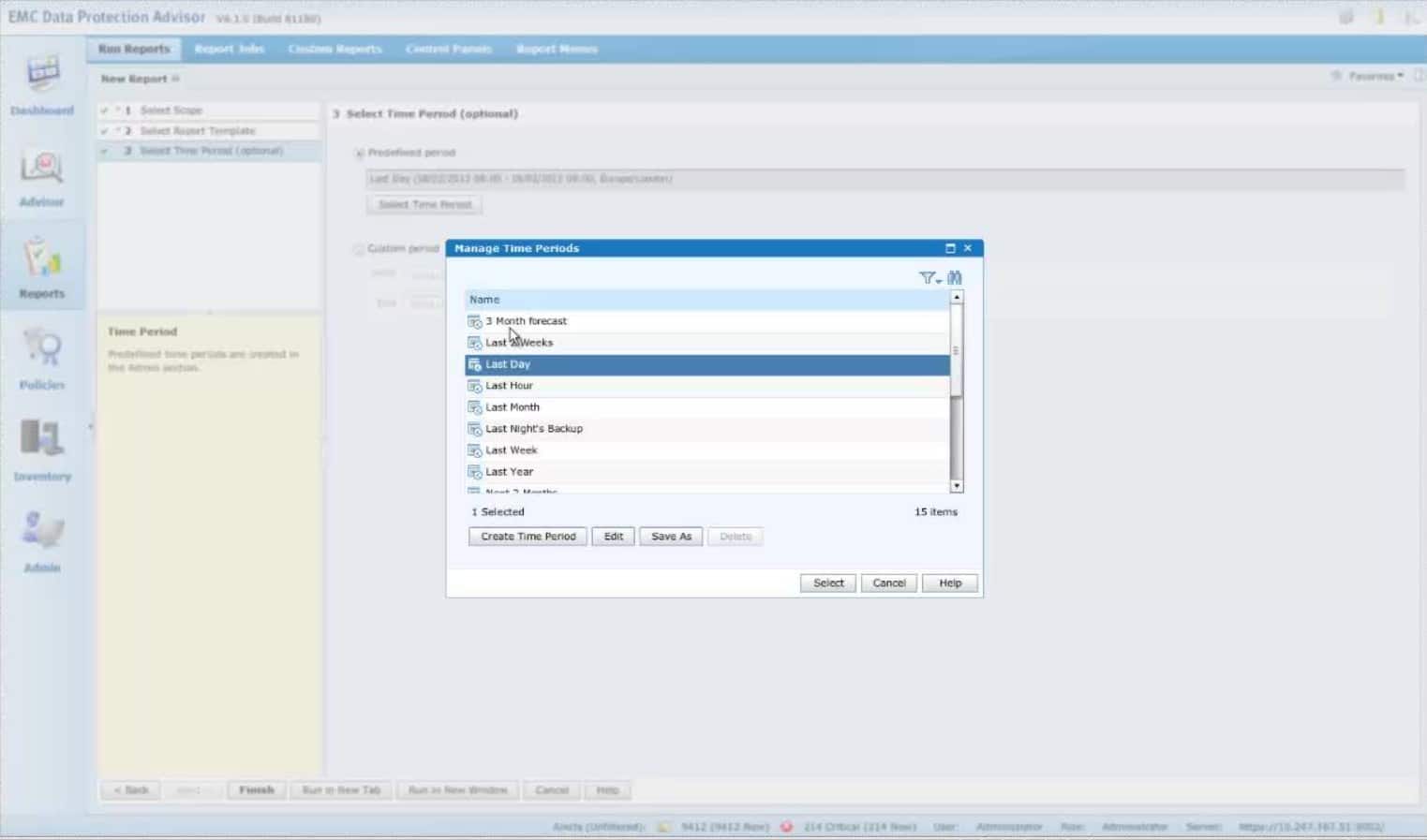
Task: Select the Custom period radio button
Action: coord(359,249)
